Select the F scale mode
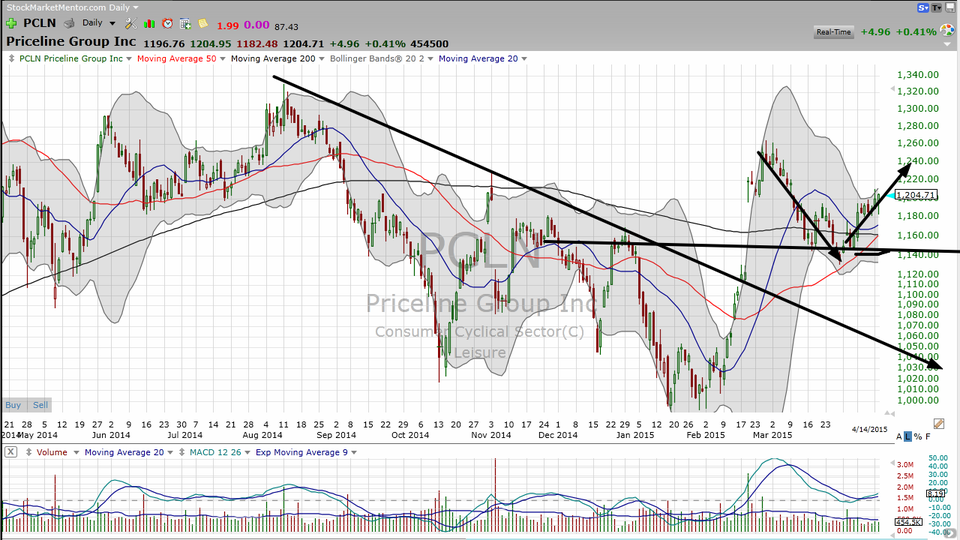 (x=928, y=437)
